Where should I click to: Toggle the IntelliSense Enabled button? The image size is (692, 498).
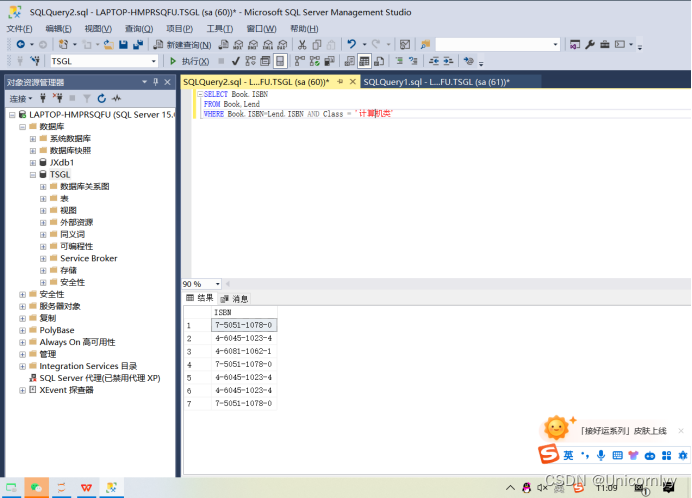tap(280, 61)
